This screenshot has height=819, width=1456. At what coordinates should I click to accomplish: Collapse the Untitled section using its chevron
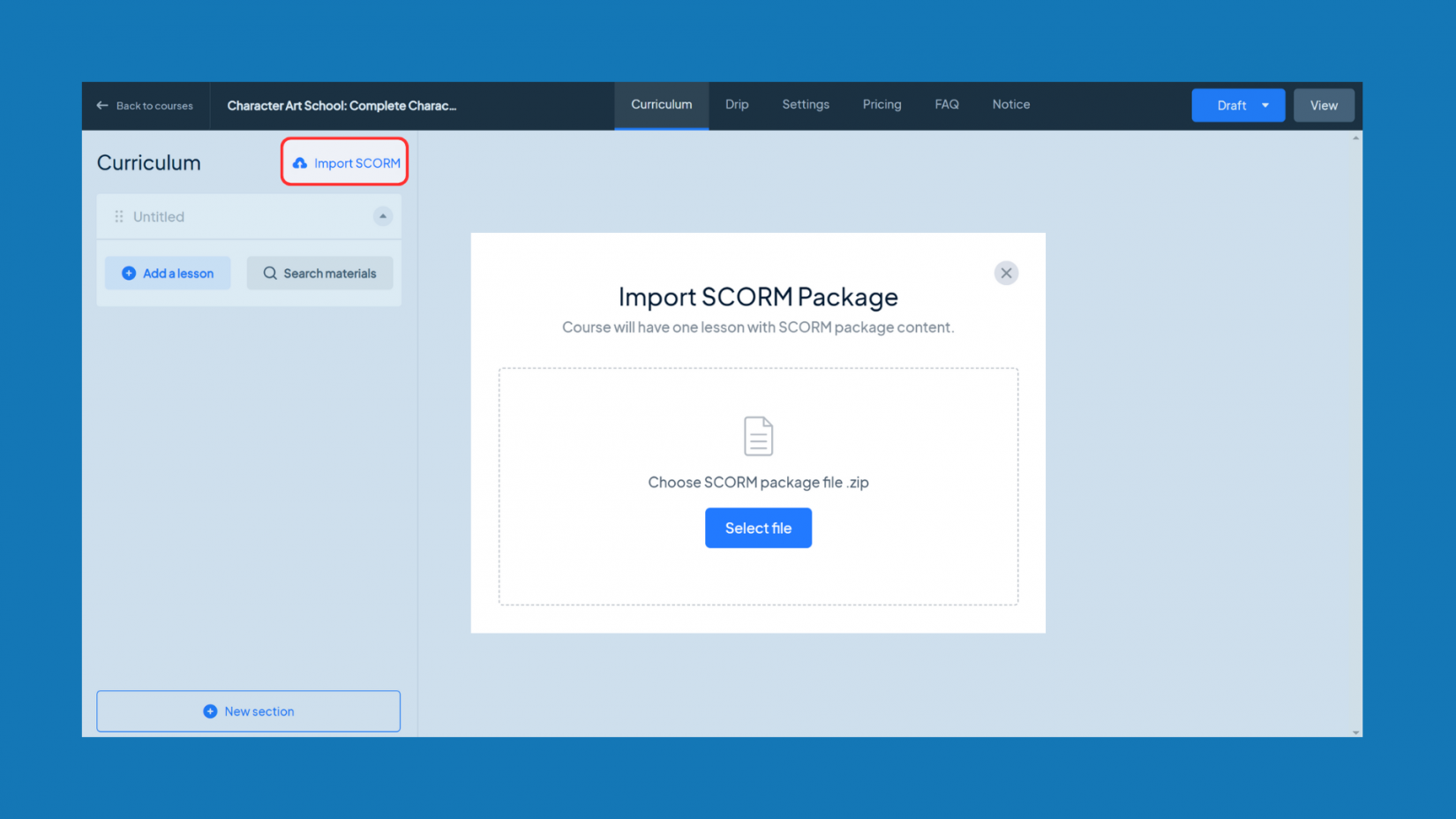point(382,216)
